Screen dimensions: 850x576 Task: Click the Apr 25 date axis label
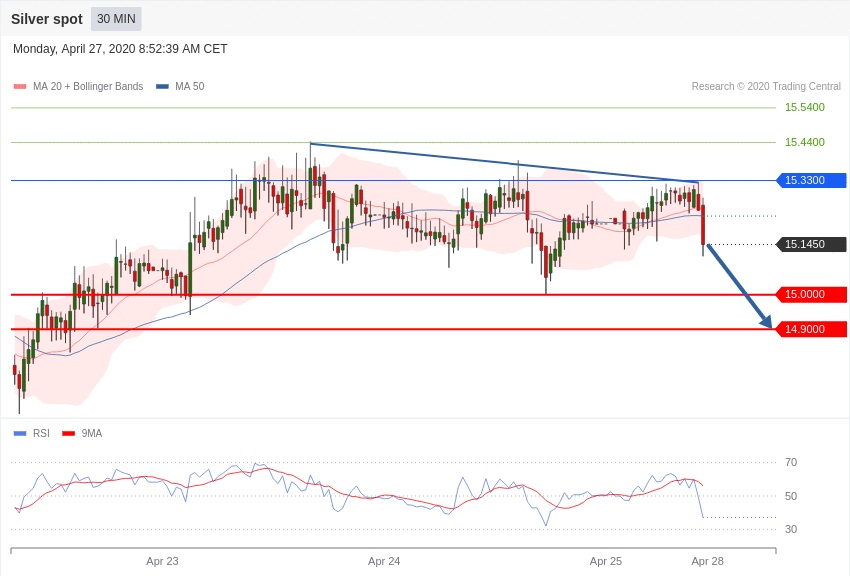coord(606,561)
